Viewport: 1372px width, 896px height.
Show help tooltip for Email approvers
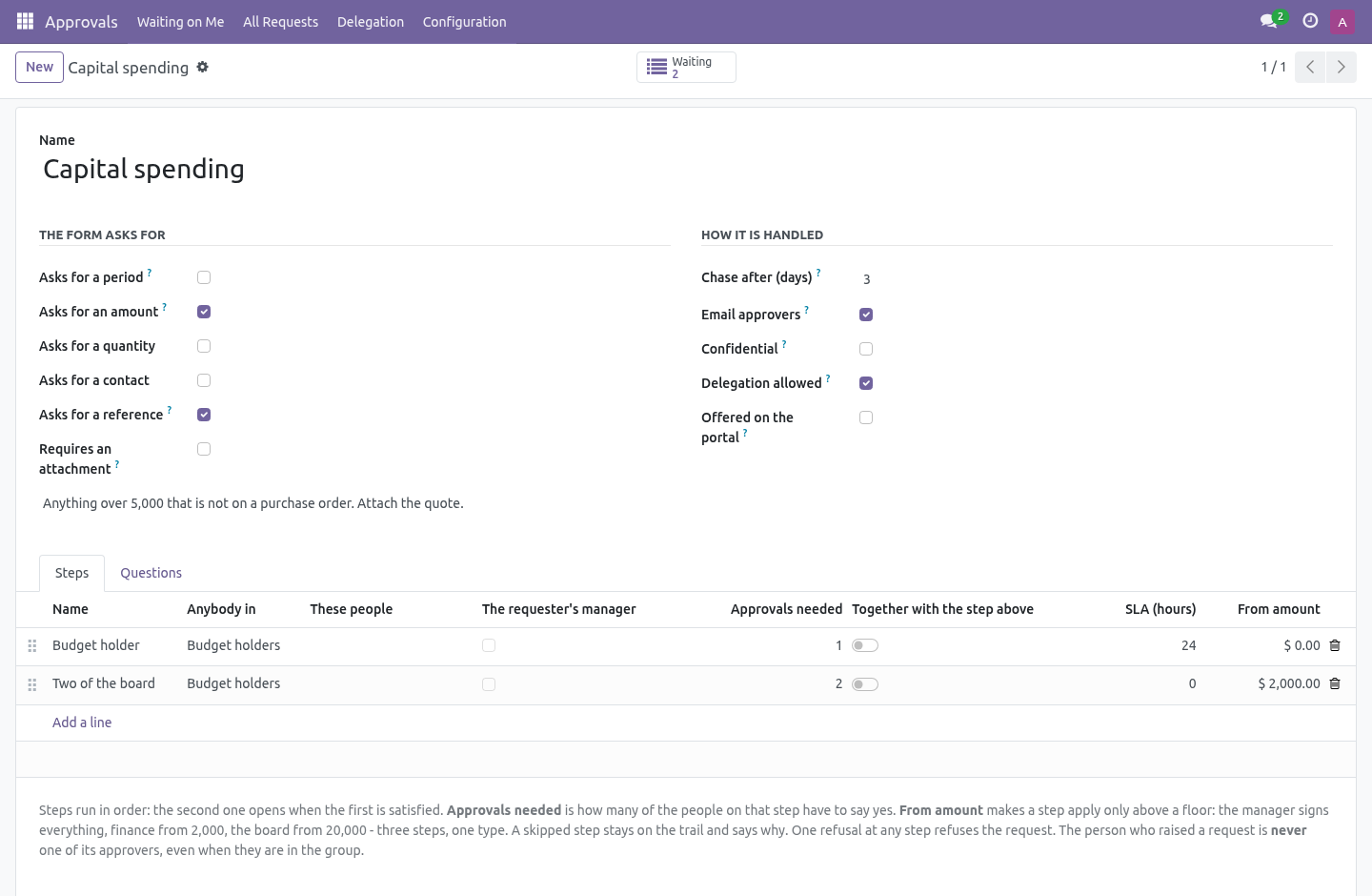[807, 310]
